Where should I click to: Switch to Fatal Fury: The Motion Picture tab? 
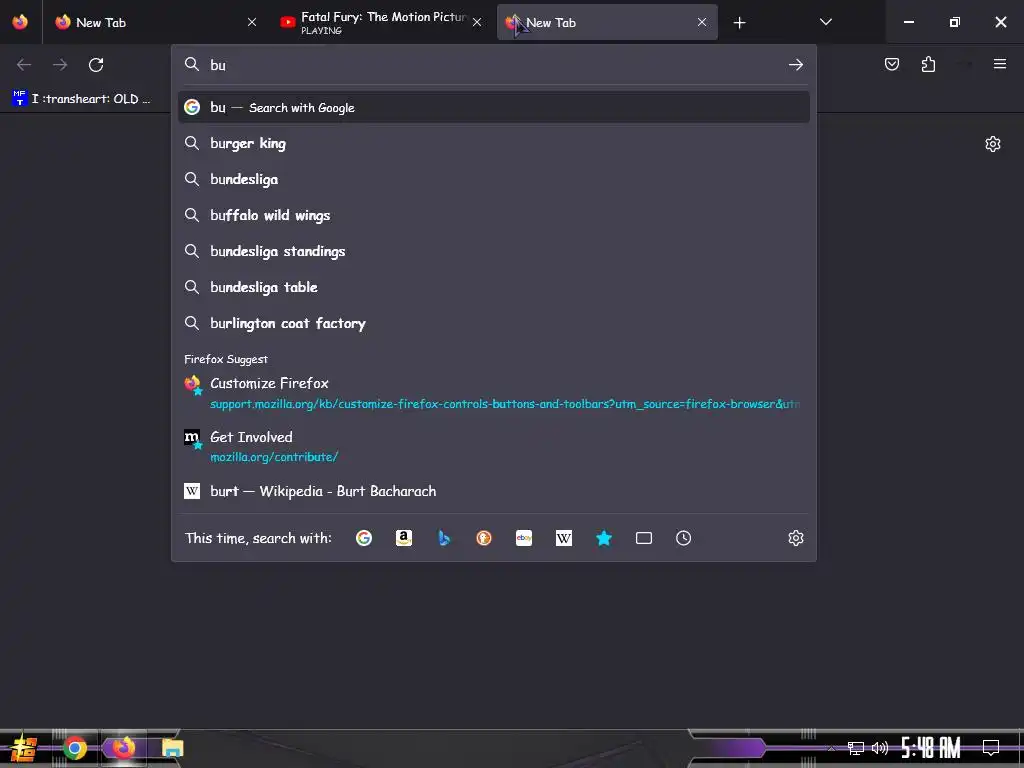pos(381,22)
